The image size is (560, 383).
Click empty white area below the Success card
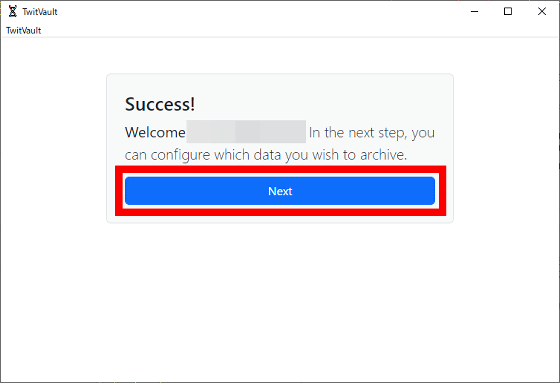[x=280, y=300]
